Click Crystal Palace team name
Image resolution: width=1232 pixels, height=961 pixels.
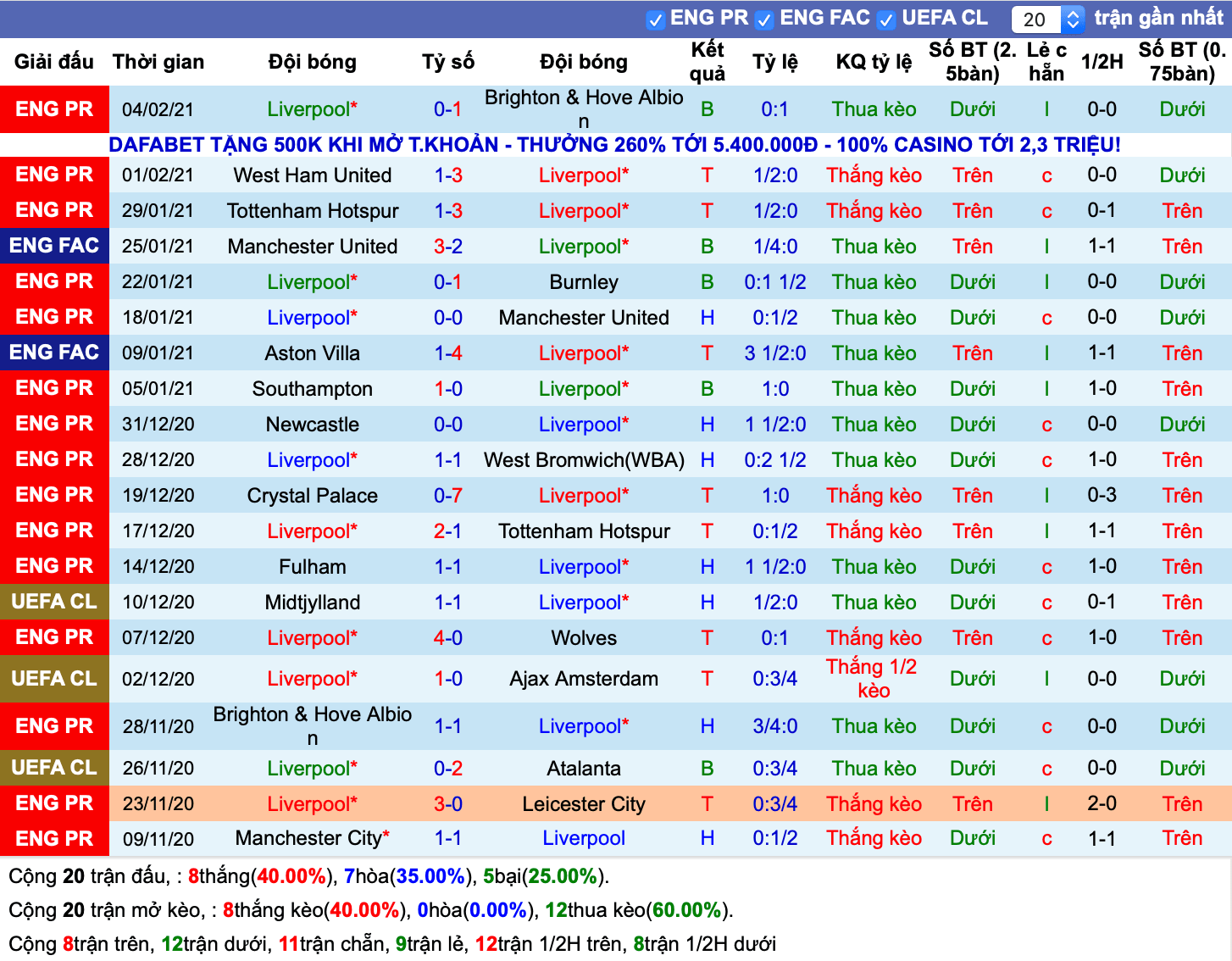tap(313, 496)
